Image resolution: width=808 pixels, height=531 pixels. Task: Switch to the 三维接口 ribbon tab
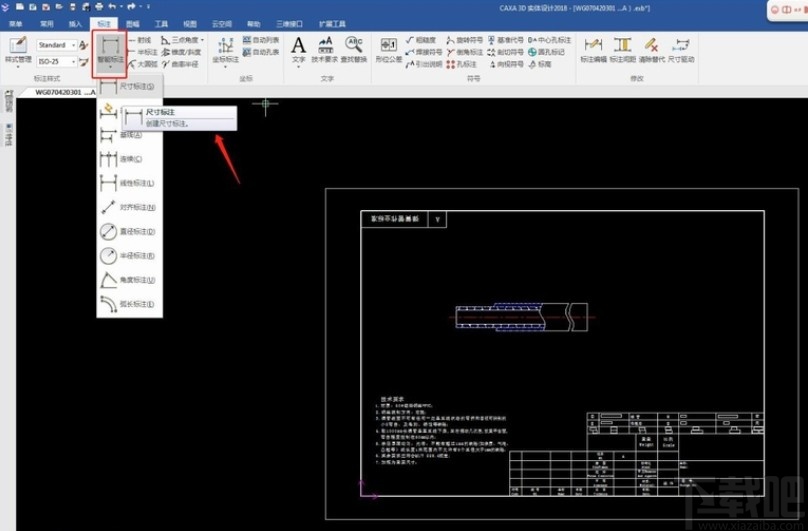pos(289,24)
